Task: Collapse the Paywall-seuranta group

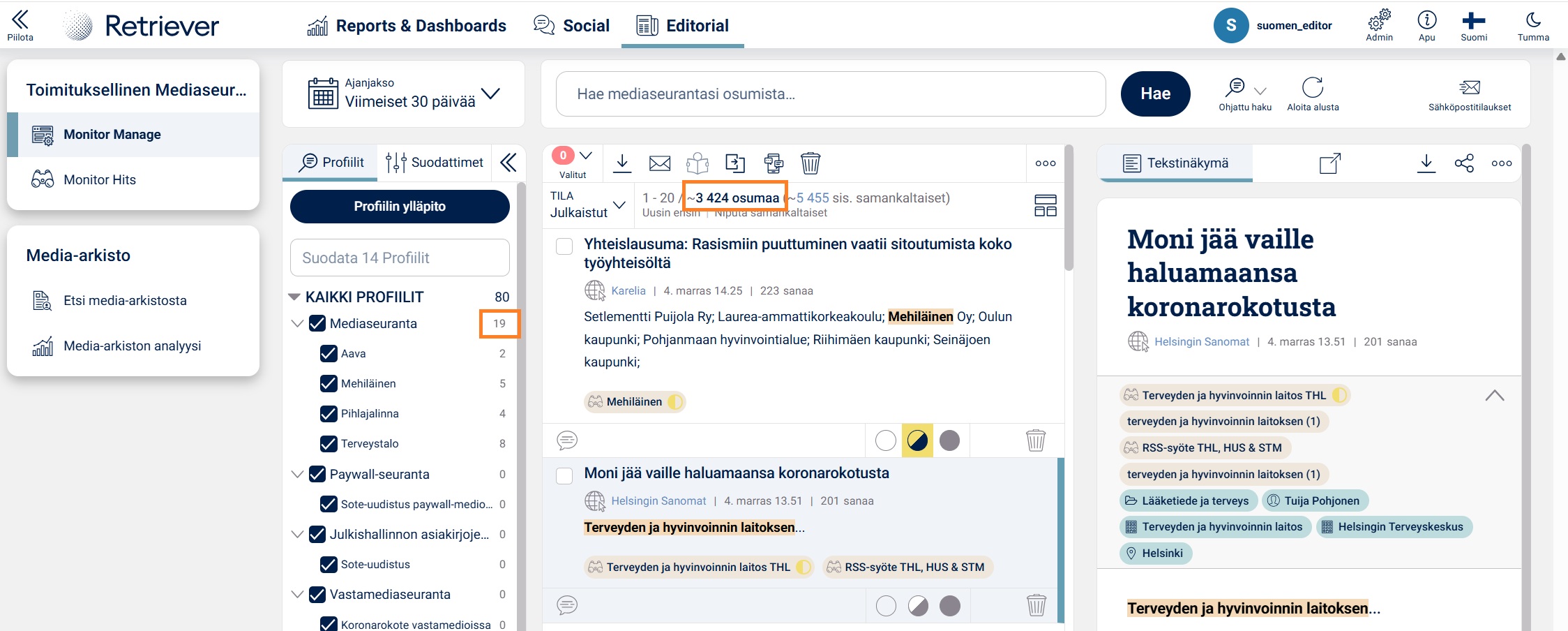Action: [297, 474]
